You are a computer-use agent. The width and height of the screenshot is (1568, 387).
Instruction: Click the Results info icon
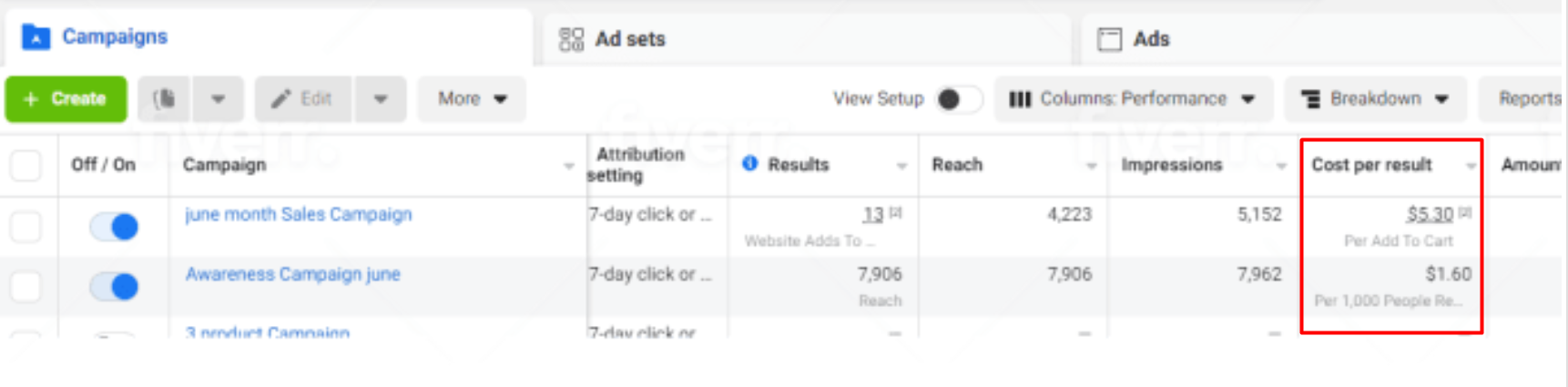(x=749, y=164)
